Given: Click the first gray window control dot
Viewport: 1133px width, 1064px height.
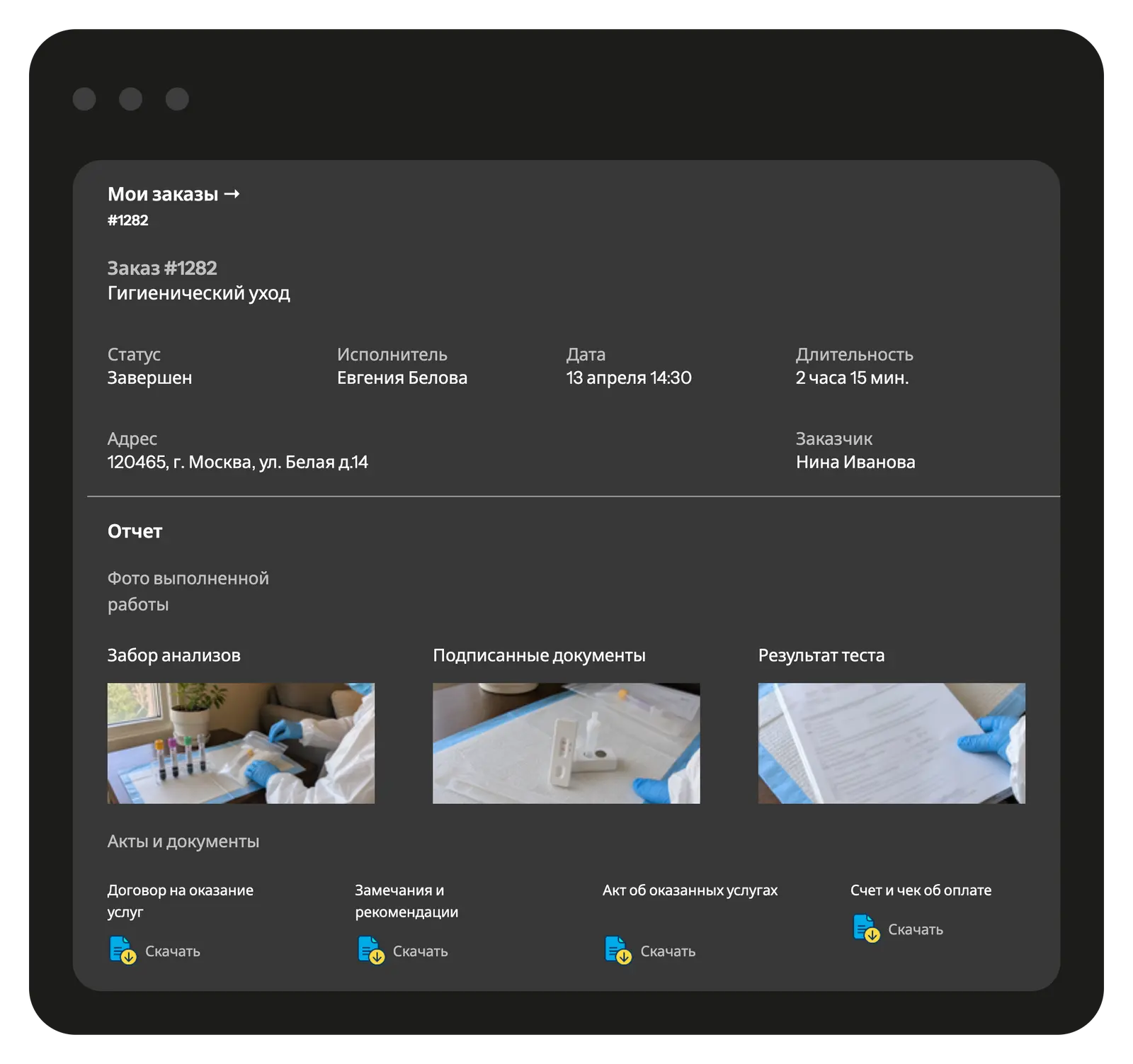Looking at the screenshot, I should click(x=84, y=99).
